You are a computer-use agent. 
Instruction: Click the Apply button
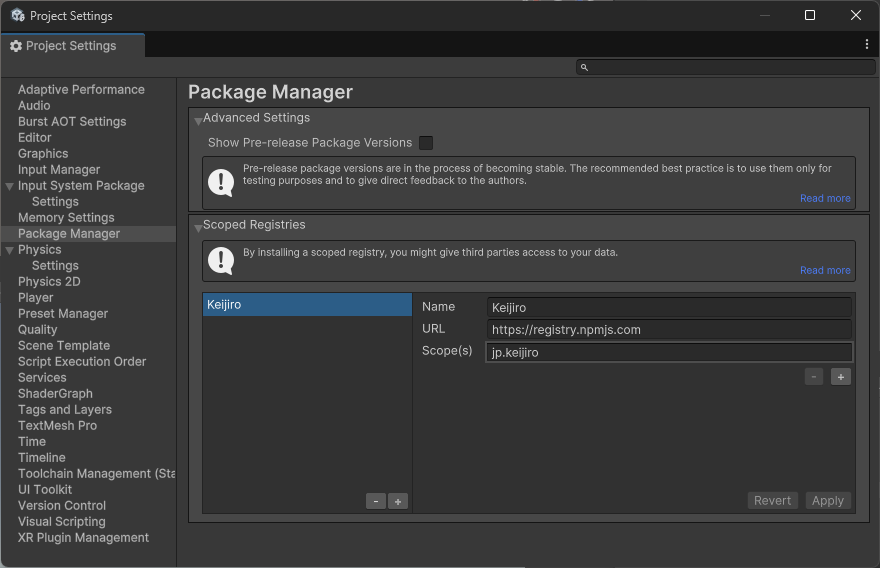[x=827, y=501]
